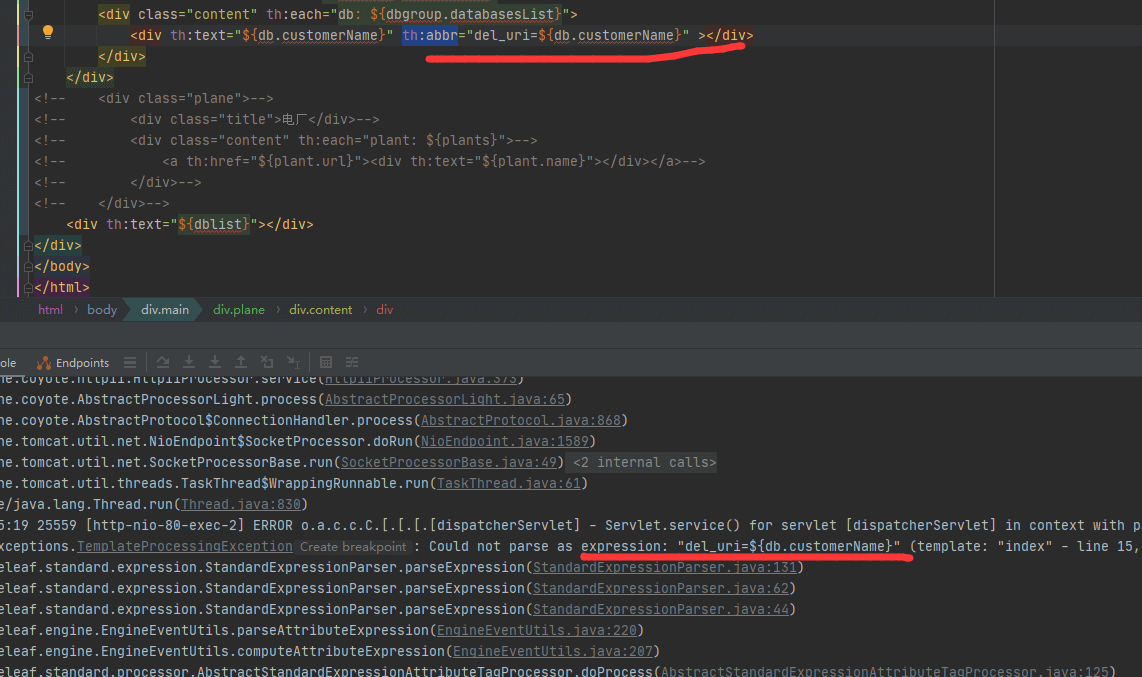The image size is (1142, 677).
Task: Toggle fold marker at closing html tag
Action: pyautogui.click(x=27, y=287)
